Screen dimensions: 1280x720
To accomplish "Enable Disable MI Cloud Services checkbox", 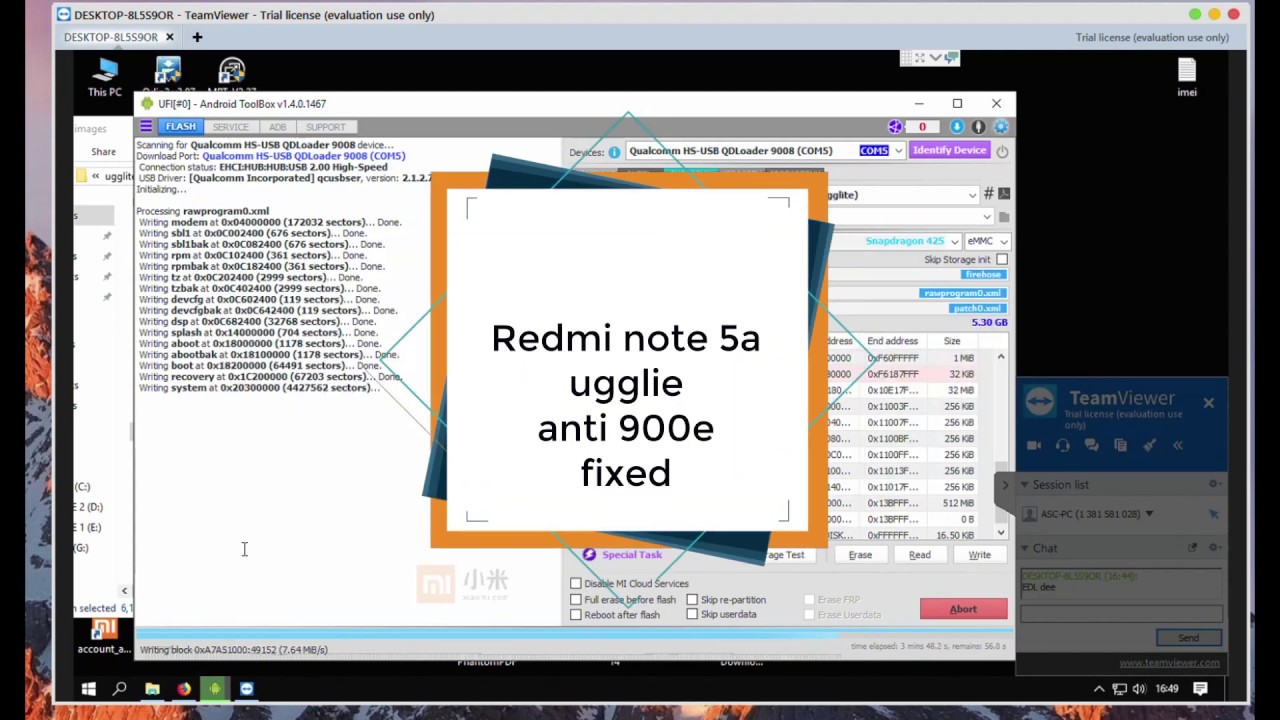I will coord(576,584).
